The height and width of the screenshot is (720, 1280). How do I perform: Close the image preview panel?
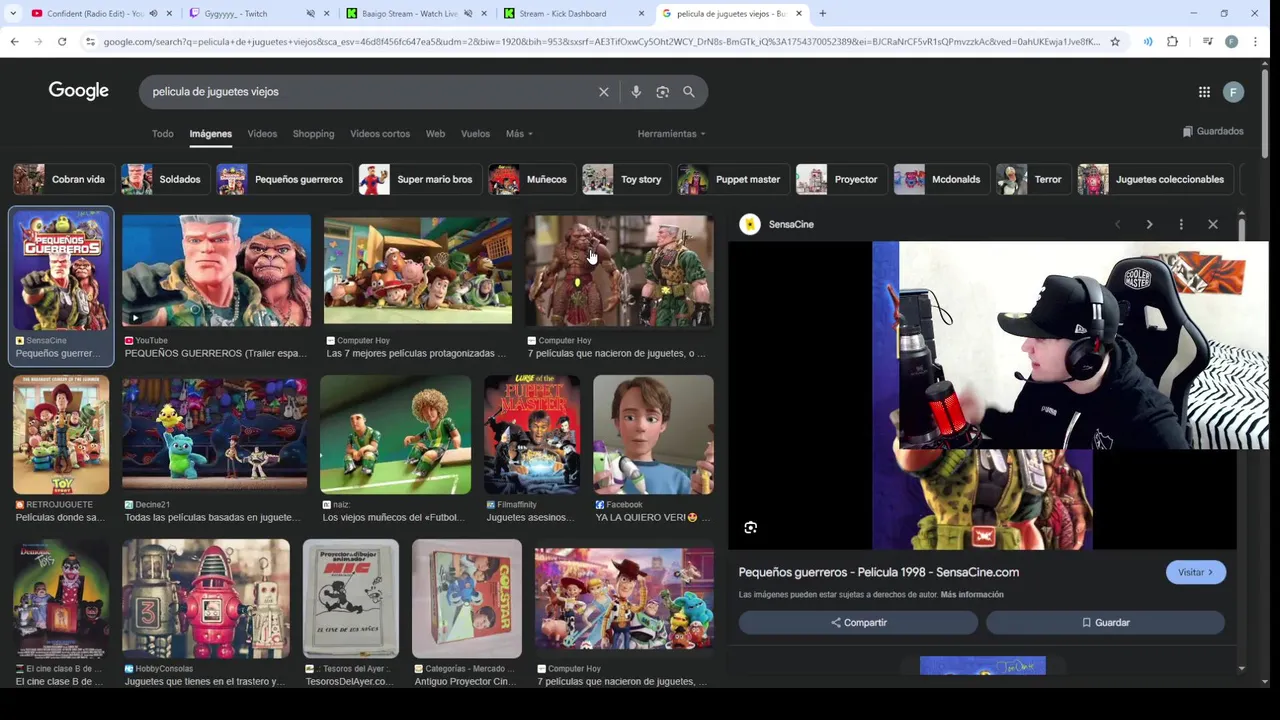tap(1213, 224)
